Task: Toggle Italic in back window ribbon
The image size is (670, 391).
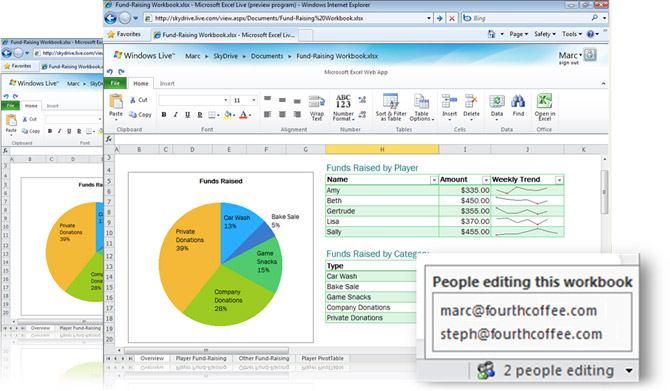Action: 59,131
